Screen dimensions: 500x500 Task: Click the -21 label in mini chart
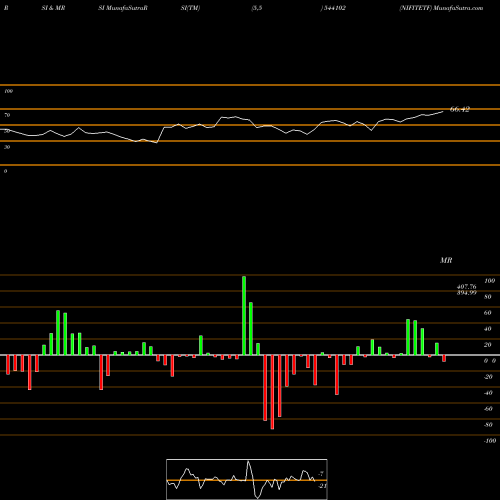point(322,486)
